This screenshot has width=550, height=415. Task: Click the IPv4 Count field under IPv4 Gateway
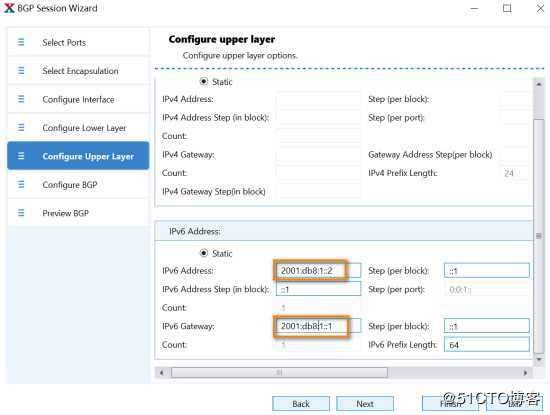[x=318, y=173]
